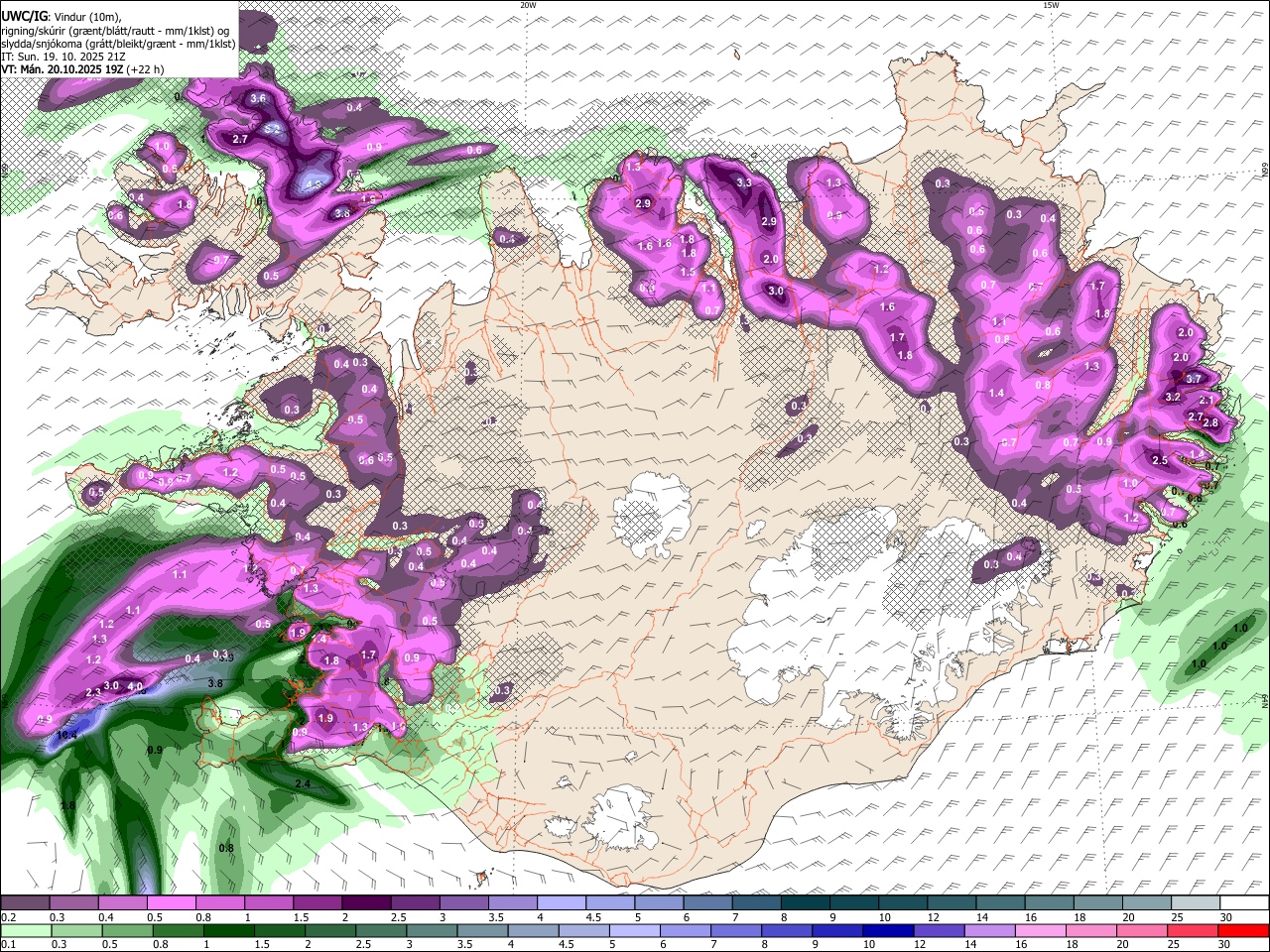Click the lavender swatch after 4 on upper scale
Image resolution: width=1270 pixels, height=952 pixels.
click(562, 903)
